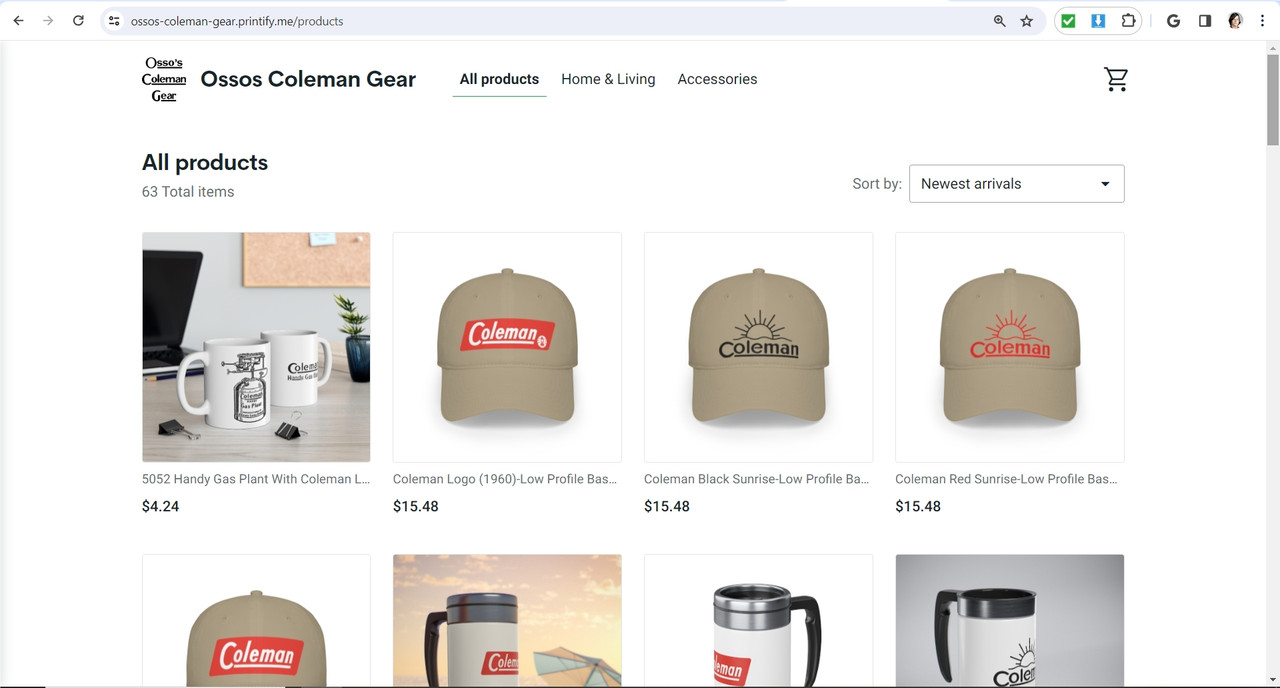Screen dimensions: 1280x688
Task: Click the All products heading
Action: tap(205, 162)
